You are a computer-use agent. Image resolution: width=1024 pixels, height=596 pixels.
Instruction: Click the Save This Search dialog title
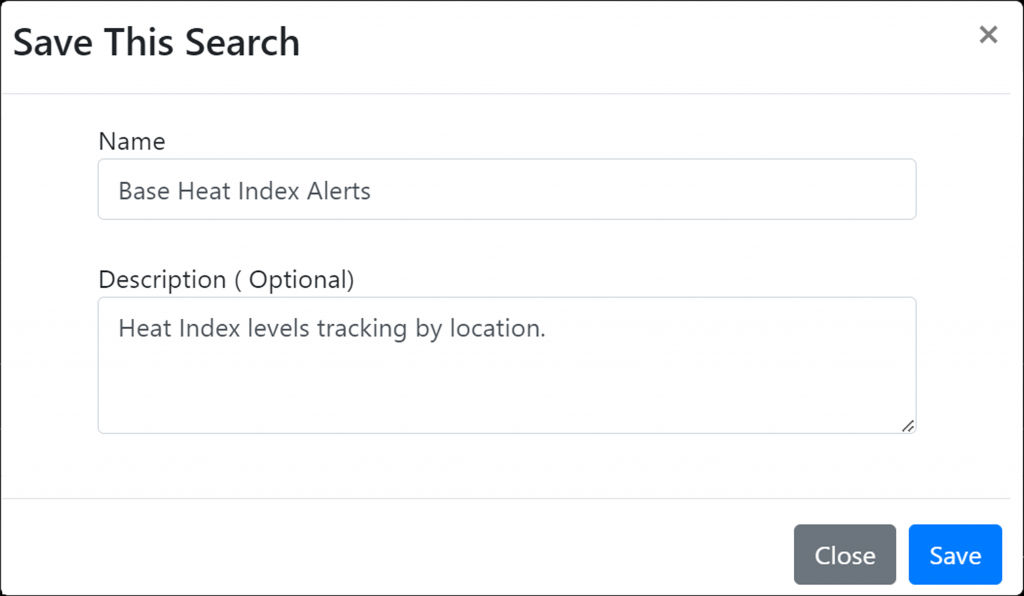[x=156, y=42]
